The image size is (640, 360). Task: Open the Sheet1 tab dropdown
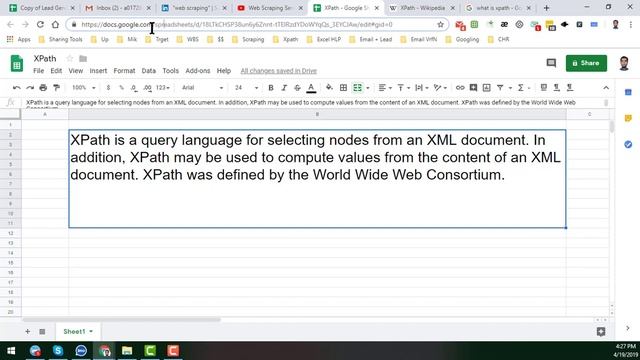(91, 331)
